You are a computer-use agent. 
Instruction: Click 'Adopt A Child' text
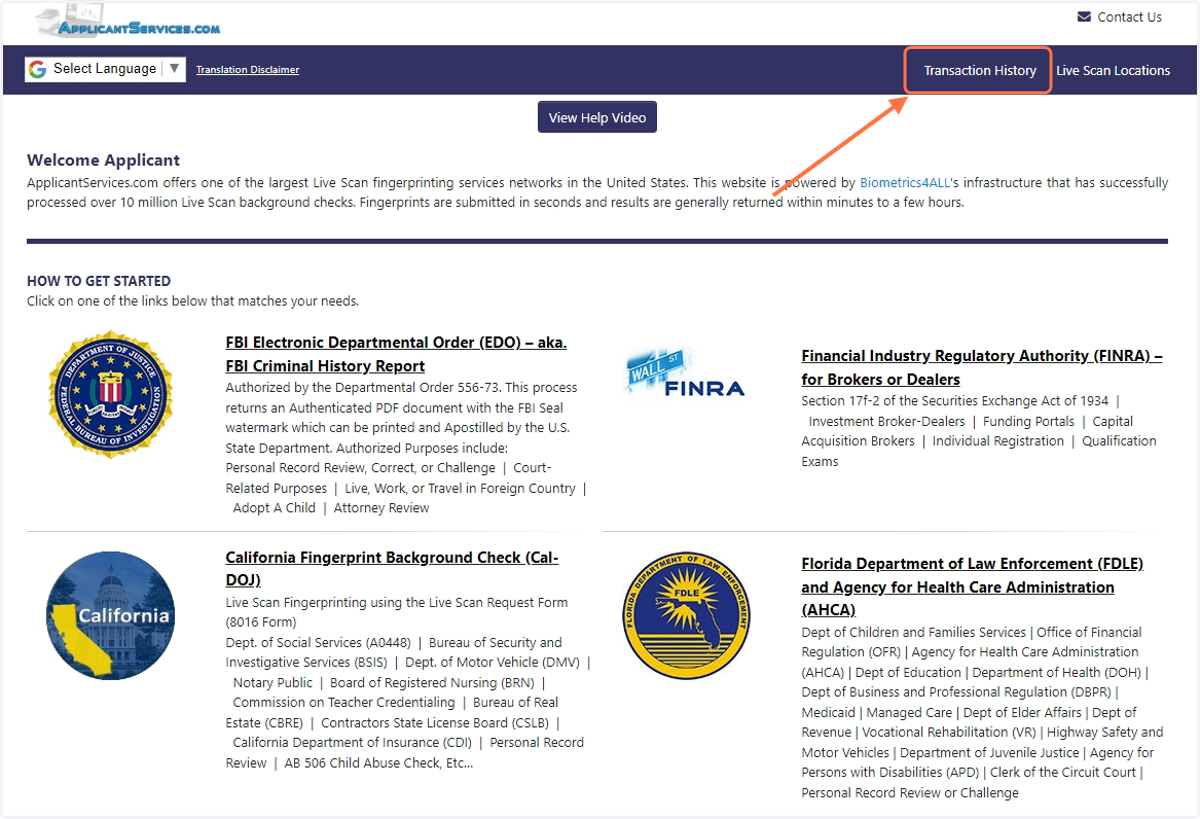pyautogui.click(x=274, y=508)
